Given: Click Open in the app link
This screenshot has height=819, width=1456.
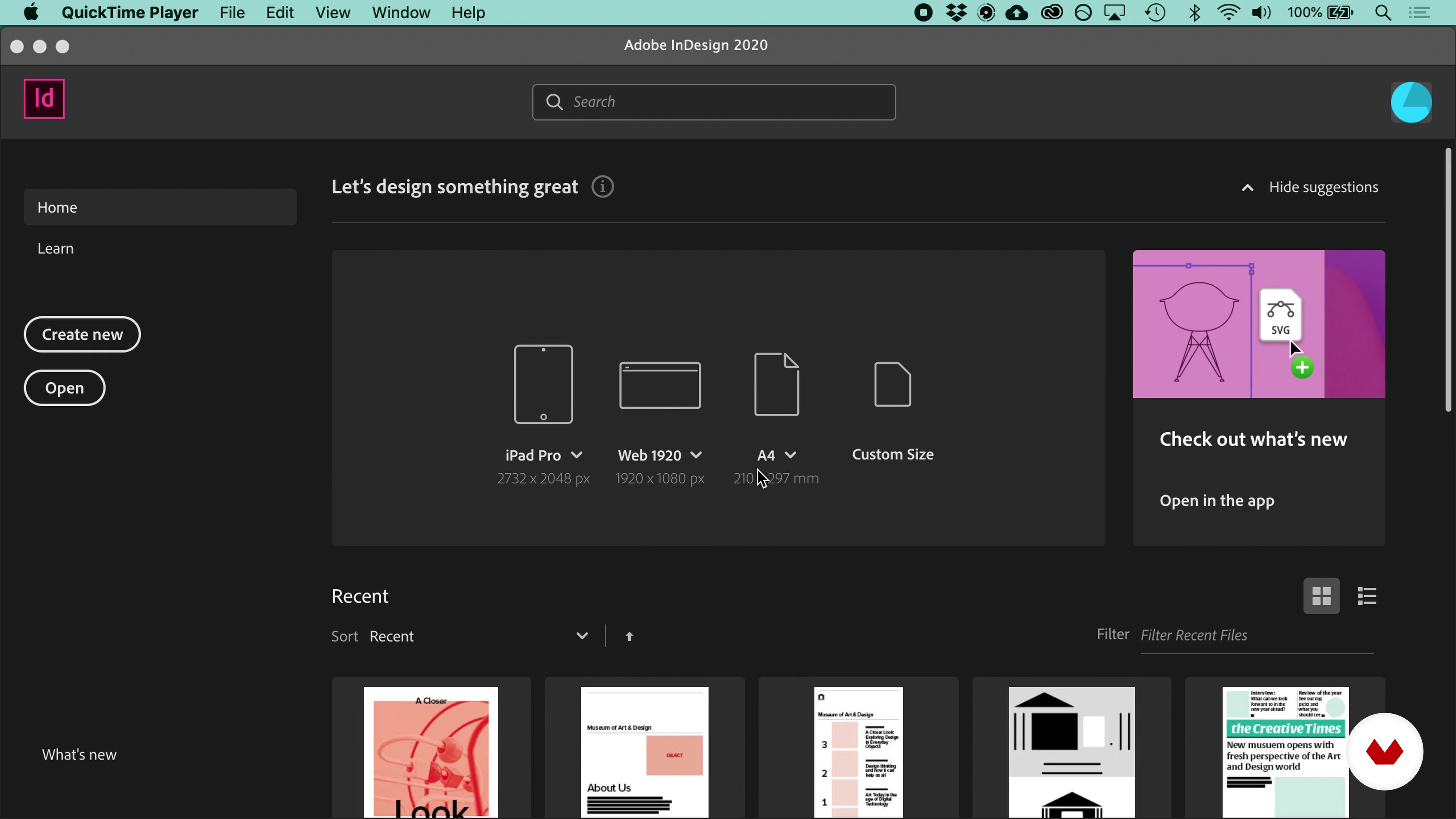Looking at the screenshot, I should coord(1217,501).
